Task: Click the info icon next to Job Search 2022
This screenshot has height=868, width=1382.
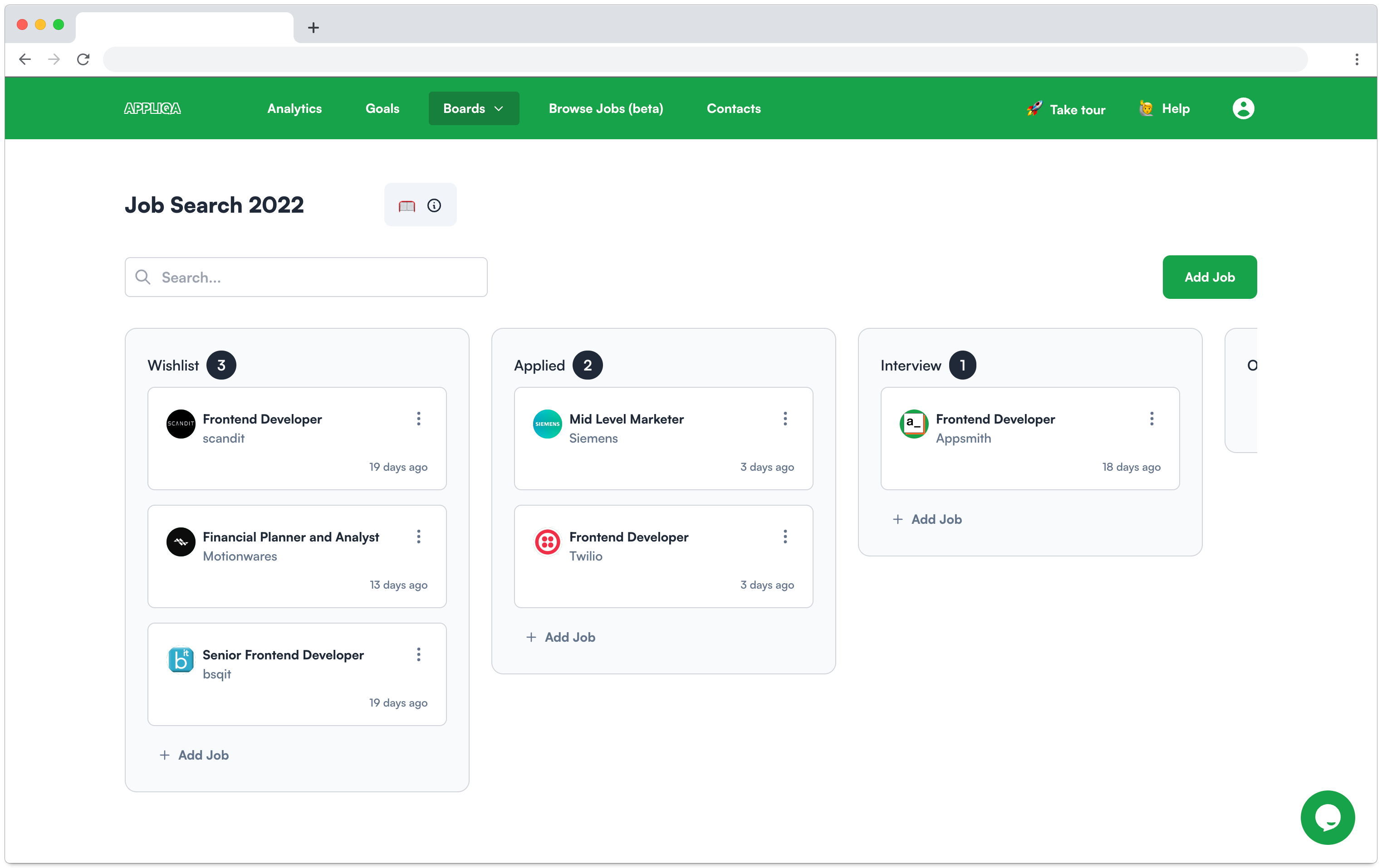Action: coord(434,205)
